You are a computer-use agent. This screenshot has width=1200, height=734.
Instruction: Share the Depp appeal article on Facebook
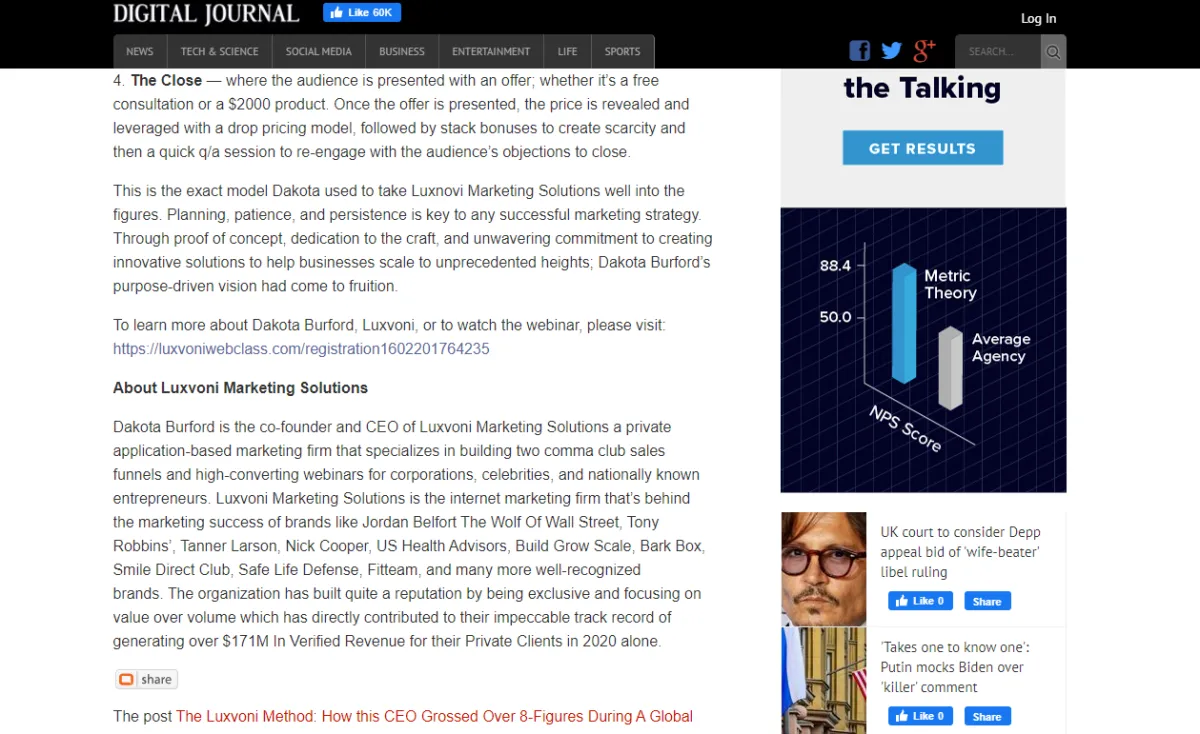tap(988, 601)
